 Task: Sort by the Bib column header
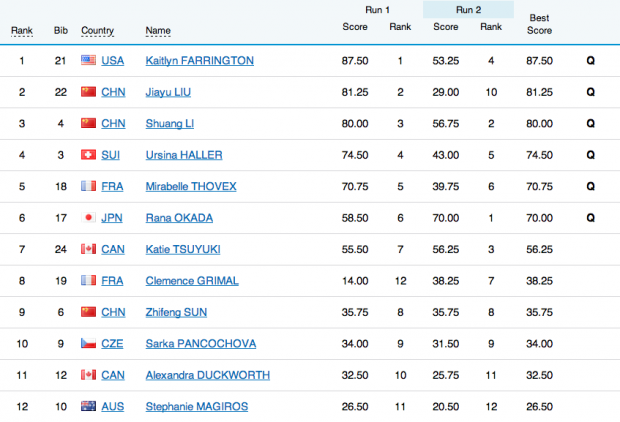point(60,31)
